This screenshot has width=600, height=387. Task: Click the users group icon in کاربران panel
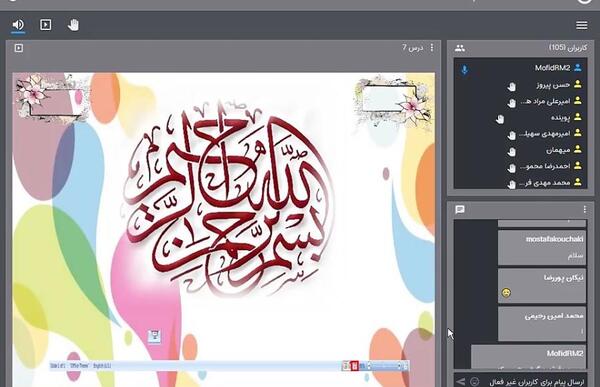point(460,48)
